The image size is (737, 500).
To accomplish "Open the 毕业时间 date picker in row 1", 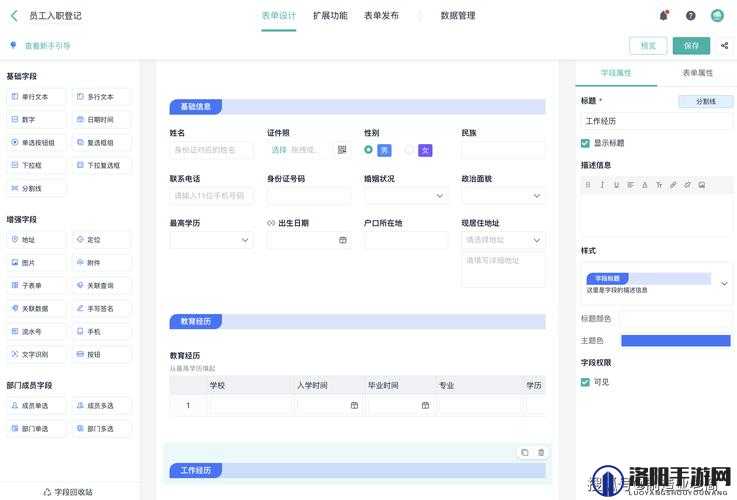I will [x=425, y=406].
